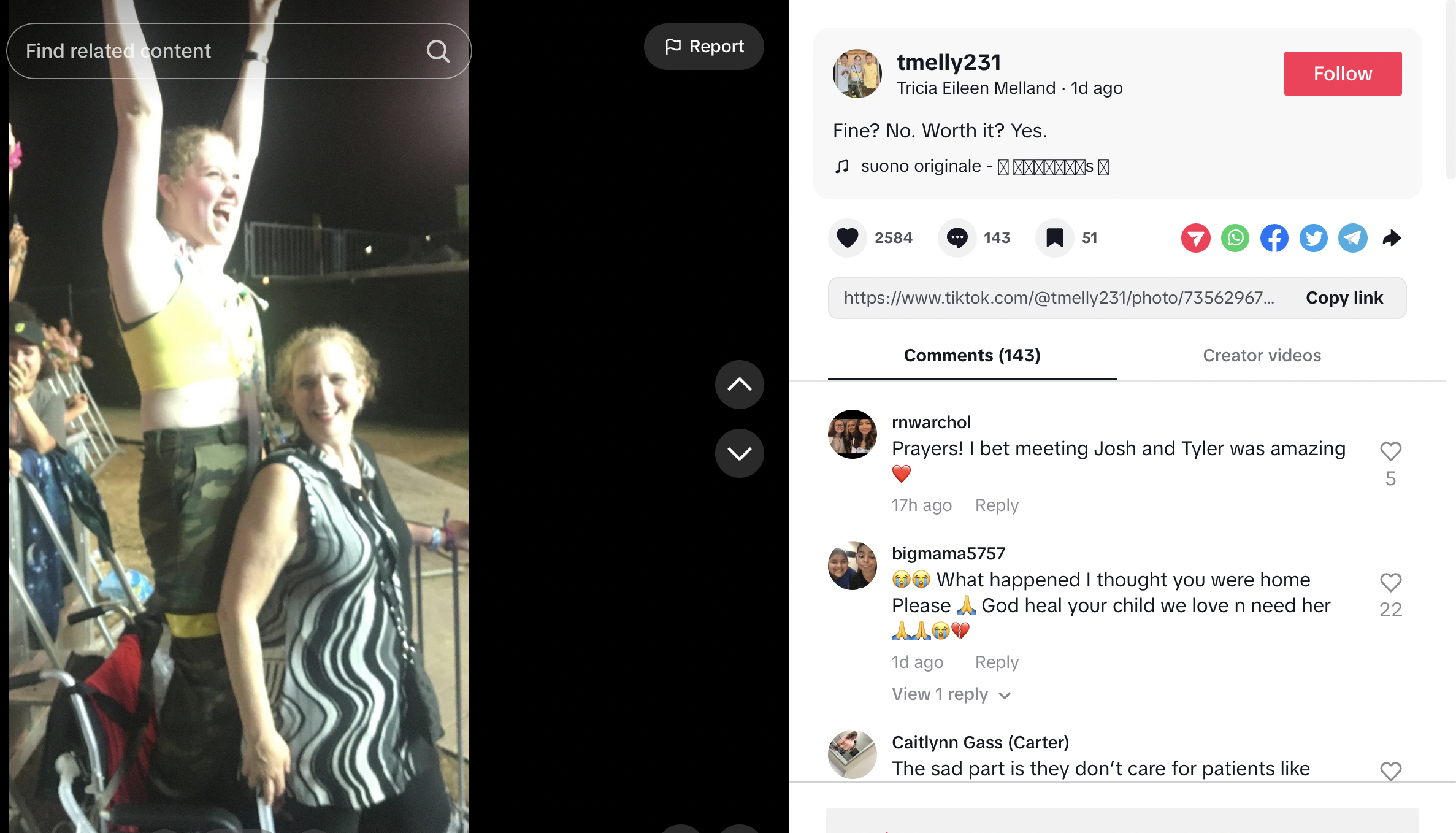Image resolution: width=1456 pixels, height=833 pixels.
Task: Follow tmelly231
Action: pyautogui.click(x=1343, y=74)
